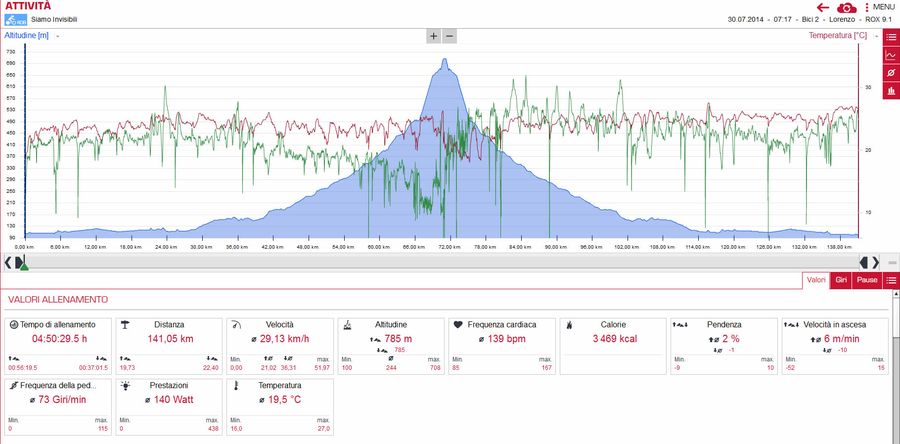
Task: Open the chart list options icon
Action: tap(891, 37)
